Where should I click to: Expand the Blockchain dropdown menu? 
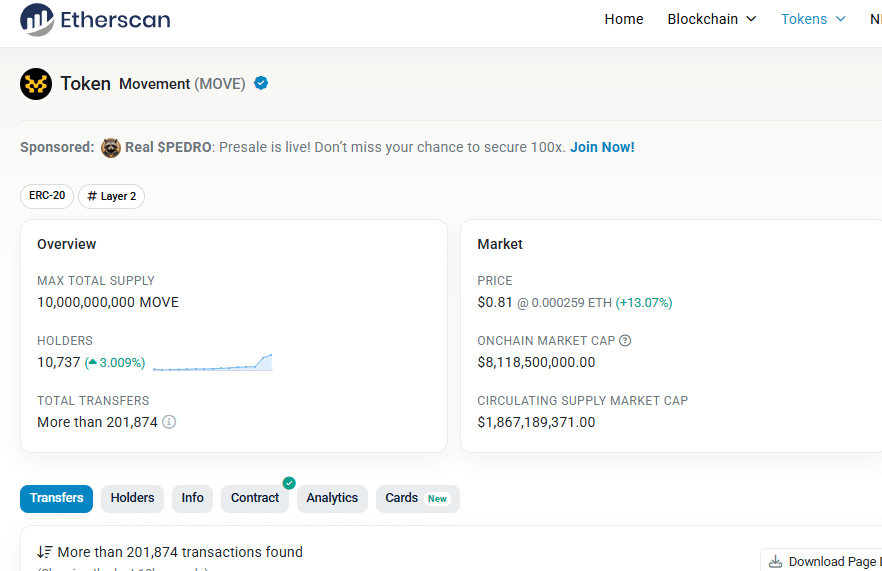pos(711,19)
